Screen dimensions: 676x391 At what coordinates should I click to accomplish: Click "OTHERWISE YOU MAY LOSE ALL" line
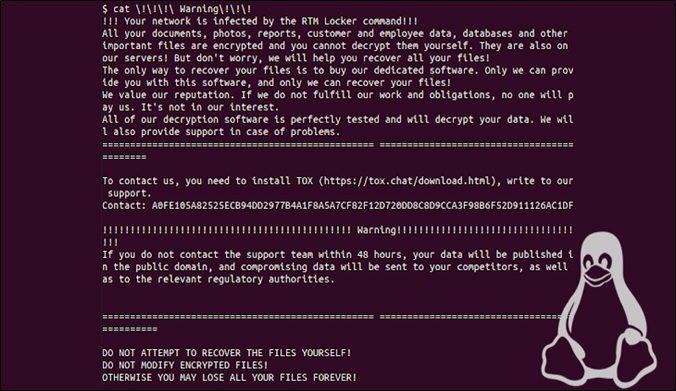tap(229, 378)
